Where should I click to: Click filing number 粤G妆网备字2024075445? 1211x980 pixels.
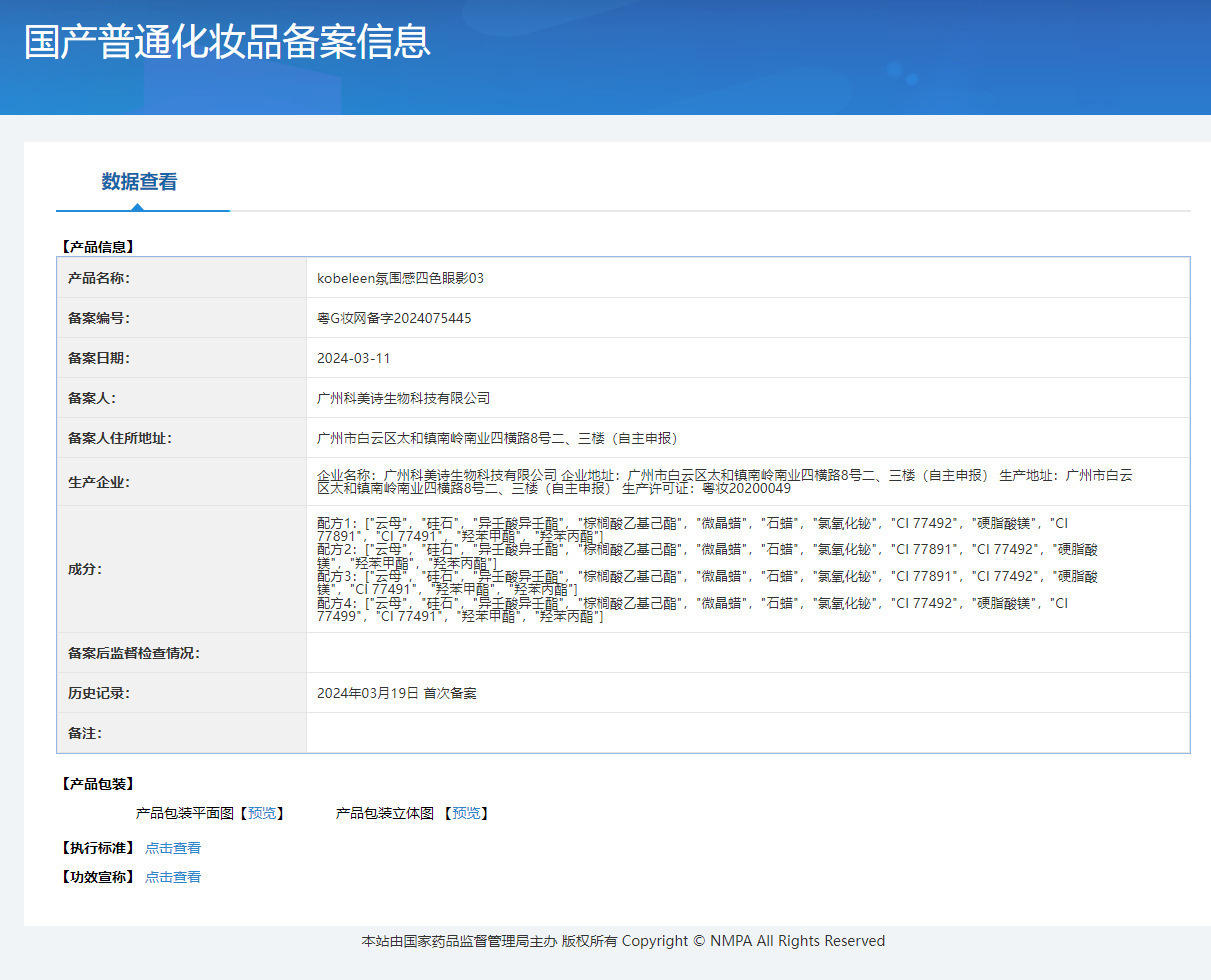(394, 318)
